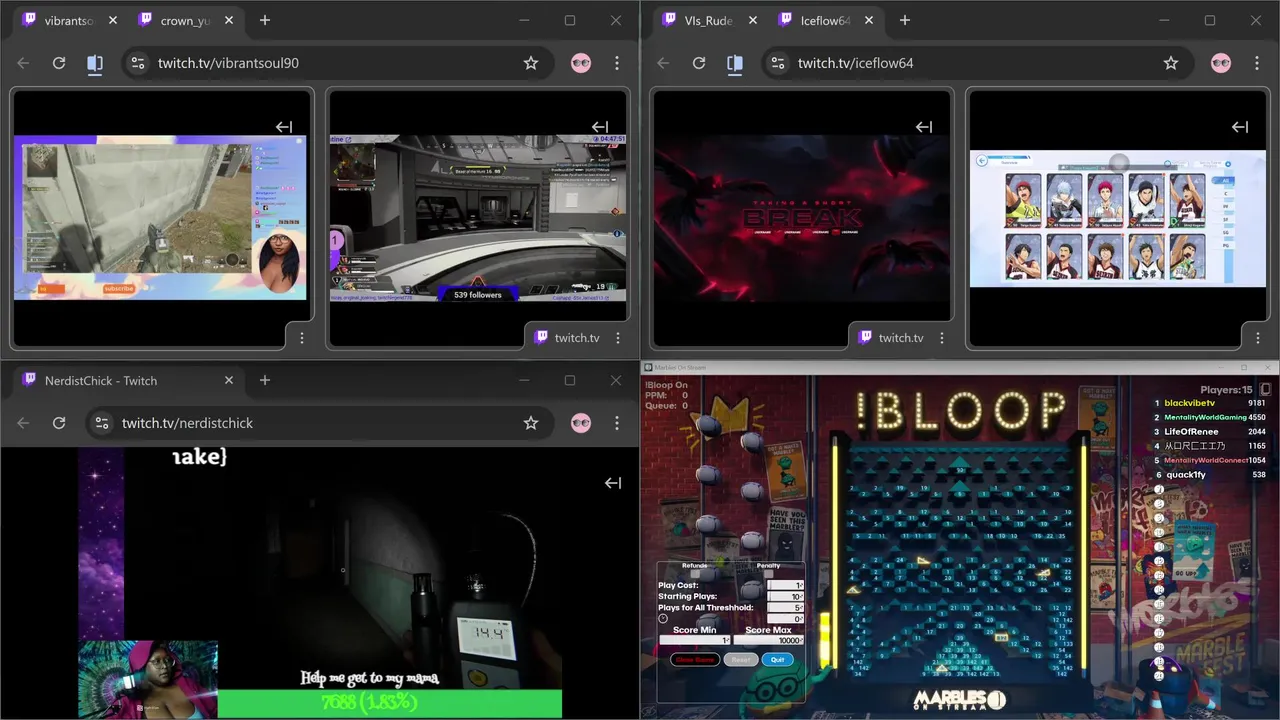Click the Close Game button in Marbles
Screen dimensions: 1280x720
pos(695,659)
